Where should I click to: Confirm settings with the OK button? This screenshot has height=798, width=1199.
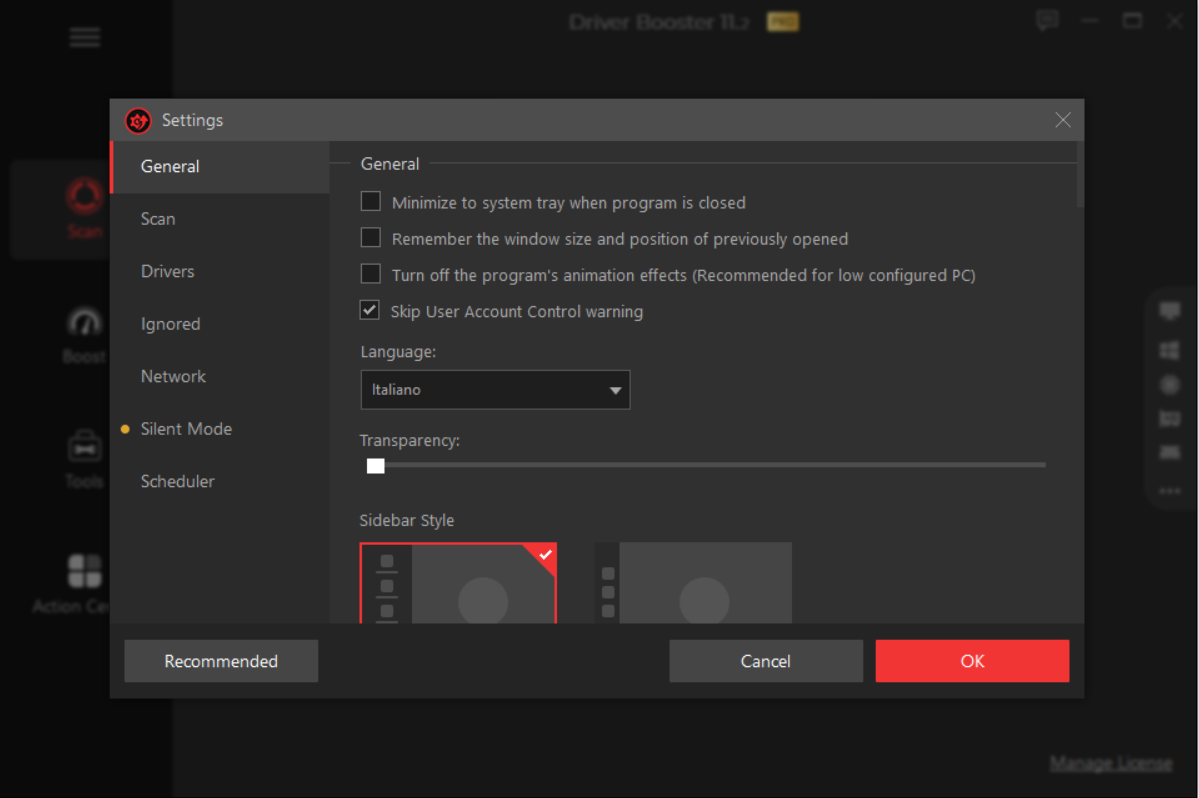[972, 661]
